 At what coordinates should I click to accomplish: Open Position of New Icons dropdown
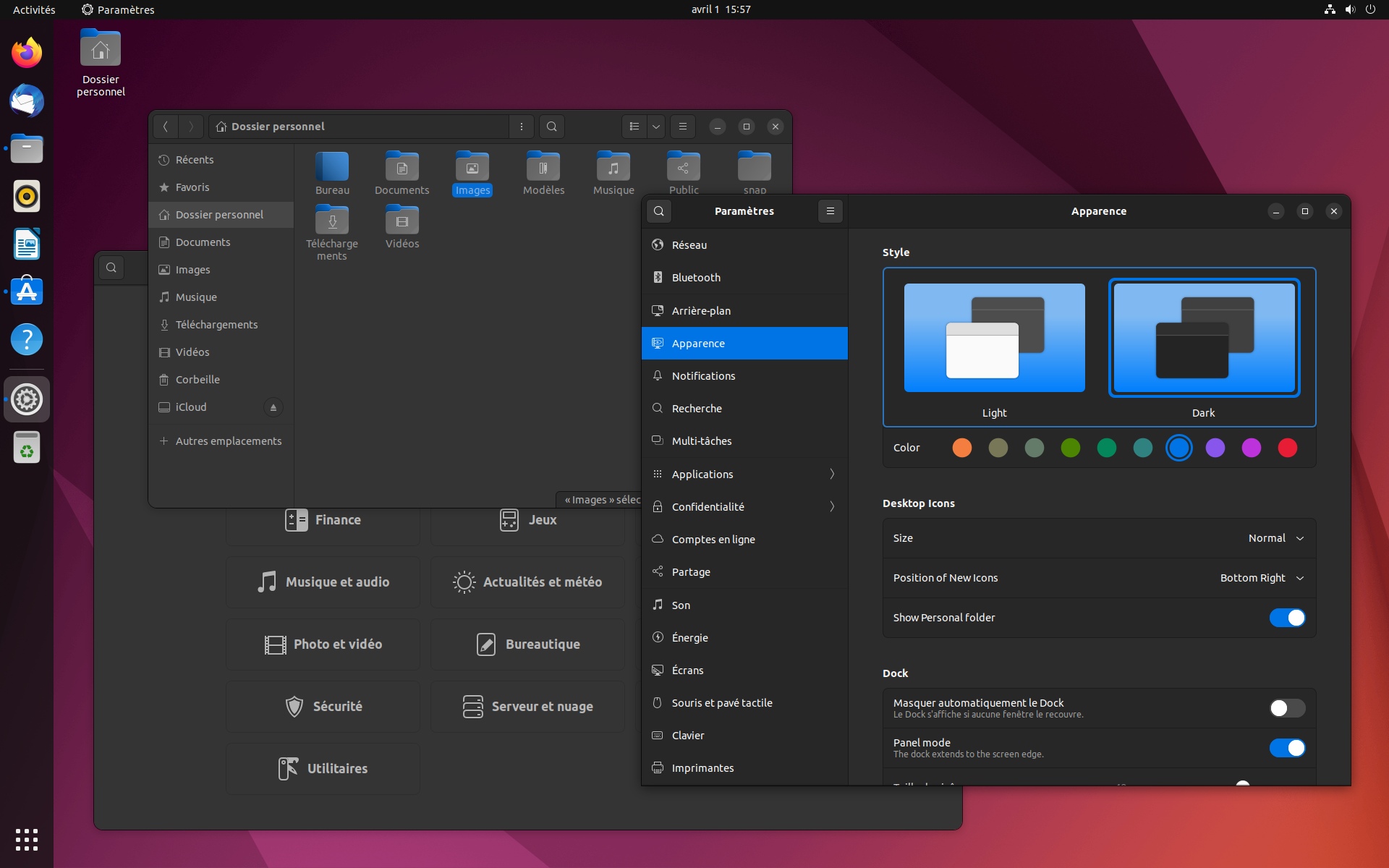[1261, 578]
